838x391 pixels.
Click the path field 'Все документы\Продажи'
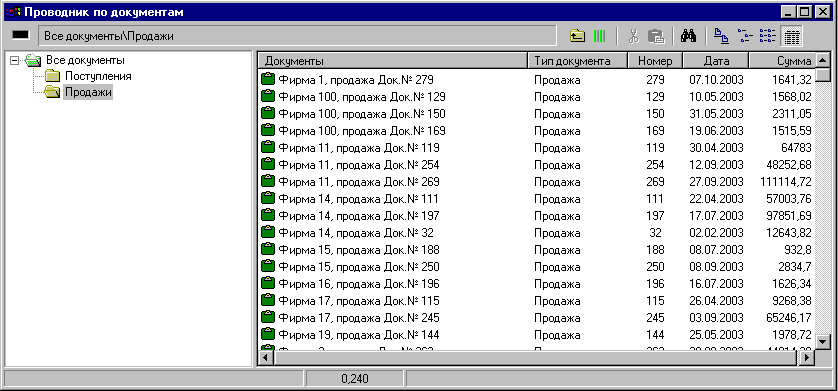coord(297,36)
